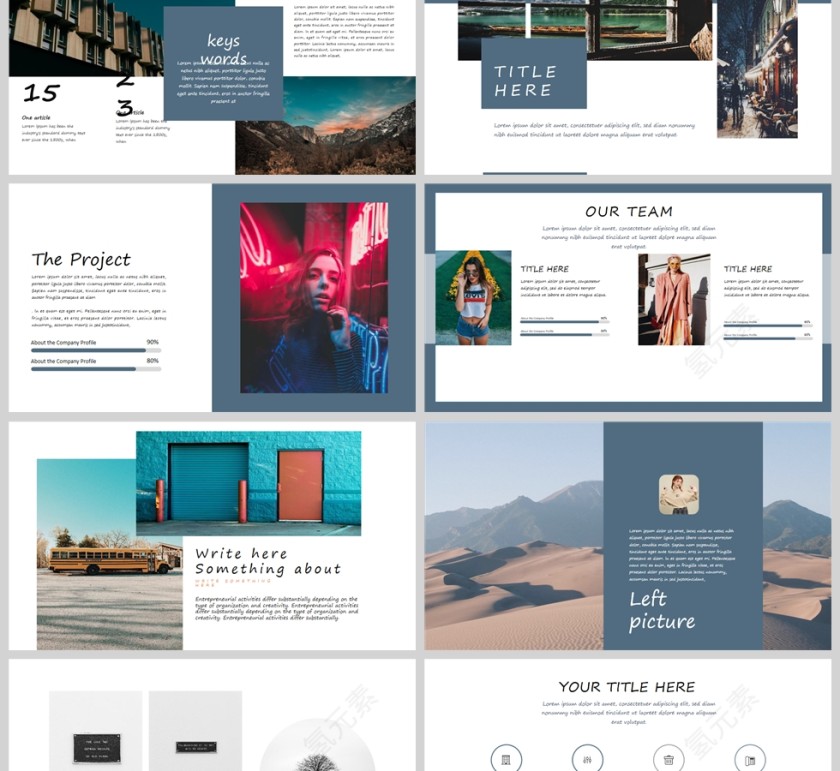Click the sliders adjustment icon in circle
This screenshot has height=771, width=840.
pyautogui.click(x=587, y=759)
